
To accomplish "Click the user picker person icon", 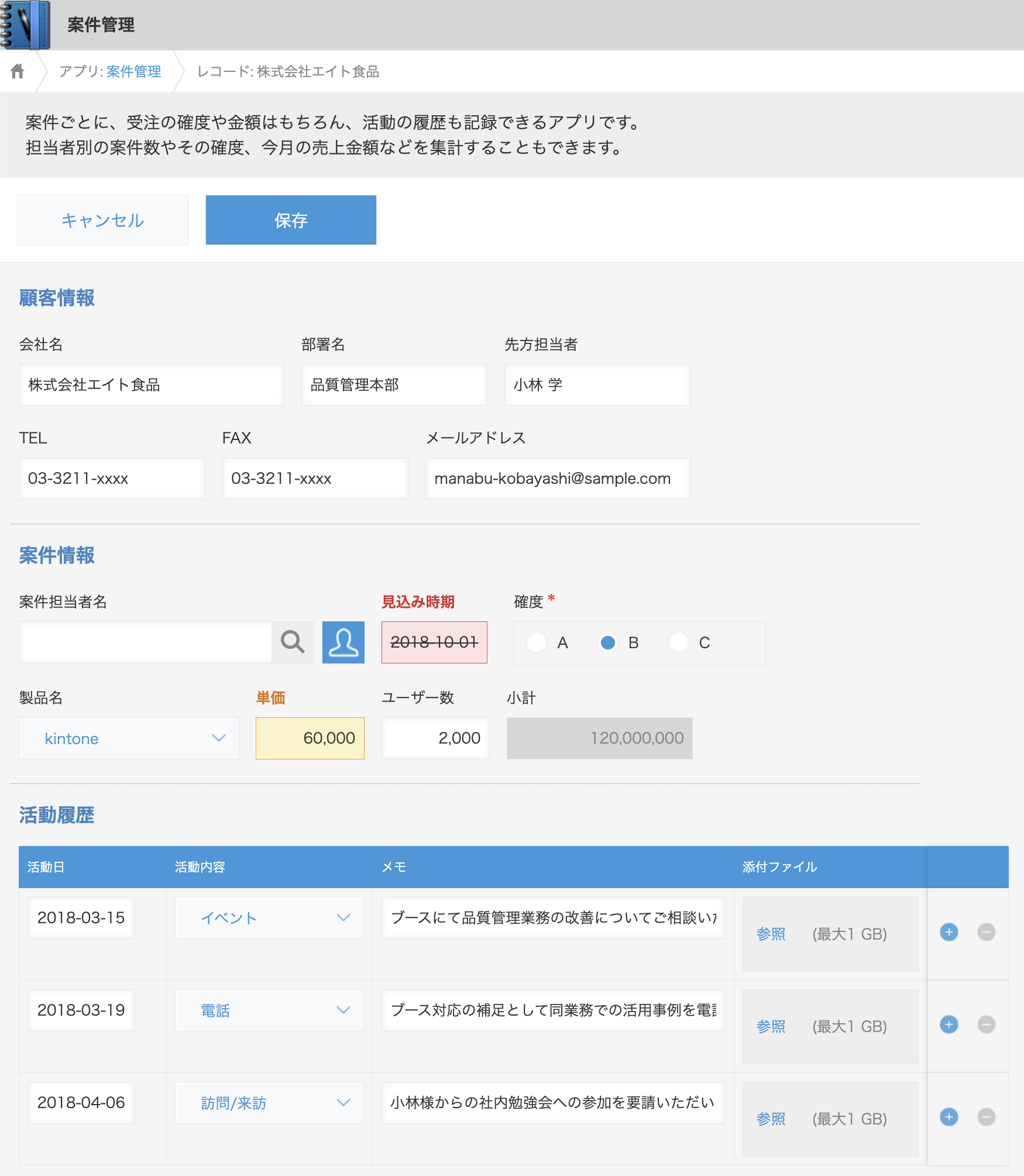I will [x=343, y=642].
